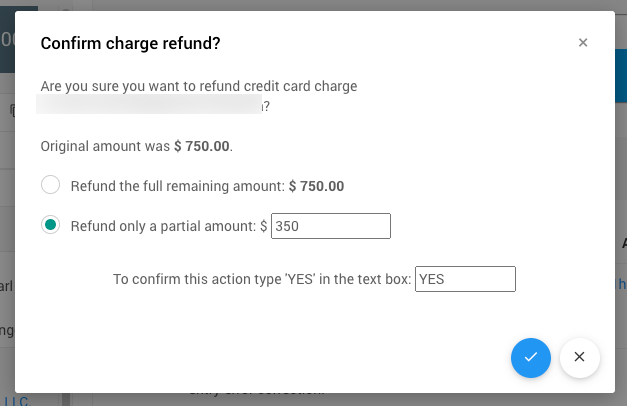
Task: Click the 'Refund only a partial amount' label
Action: (x=163, y=226)
